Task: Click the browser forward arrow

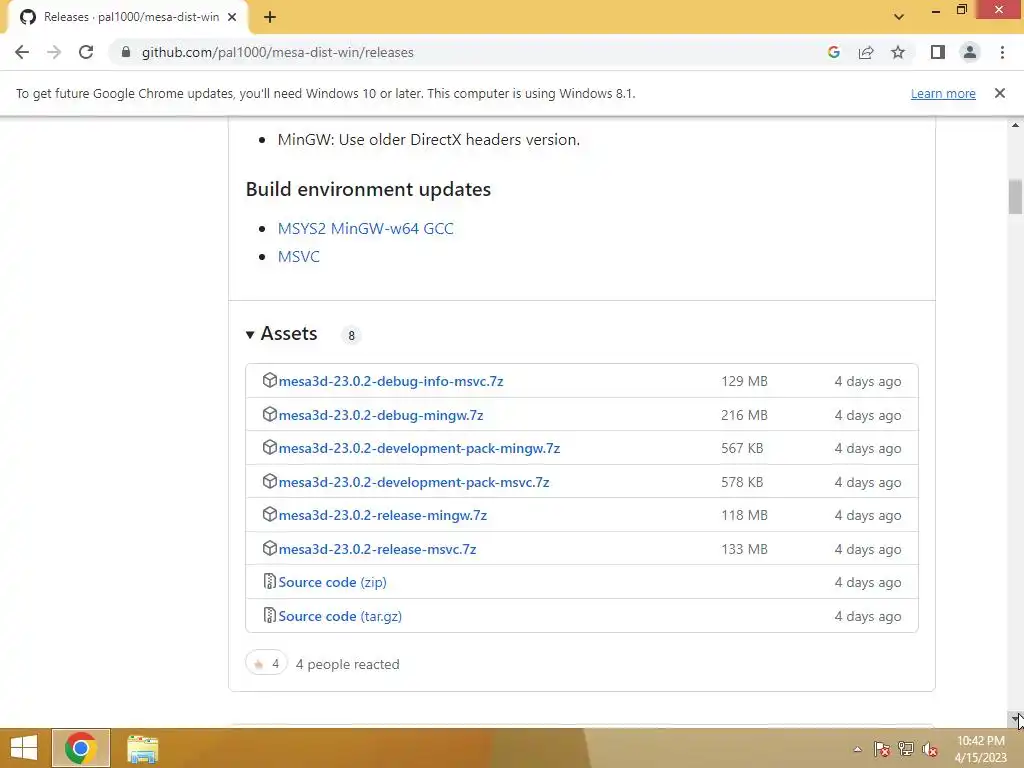Action: 54,52
